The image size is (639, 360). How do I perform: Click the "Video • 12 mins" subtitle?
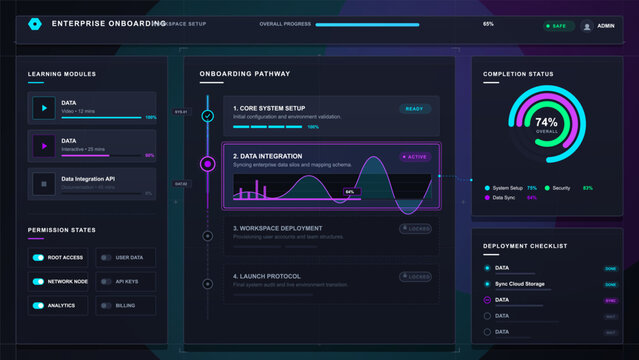click(x=78, y=111)
